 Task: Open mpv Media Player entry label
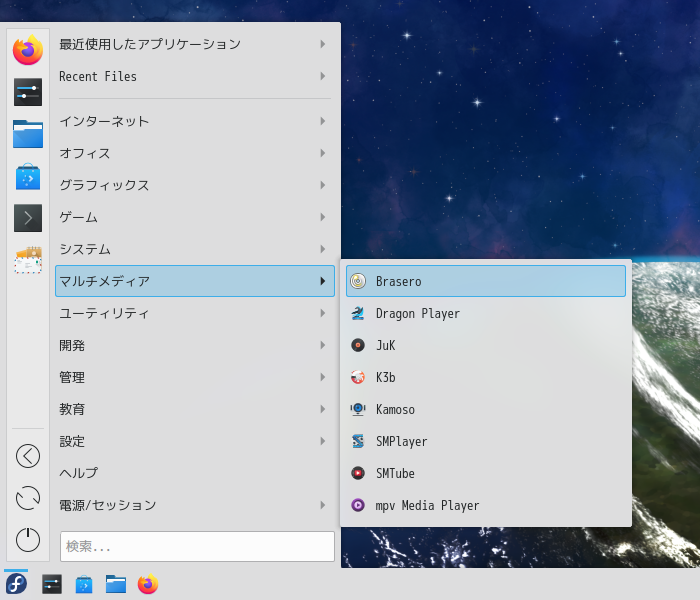pos(427,505)
